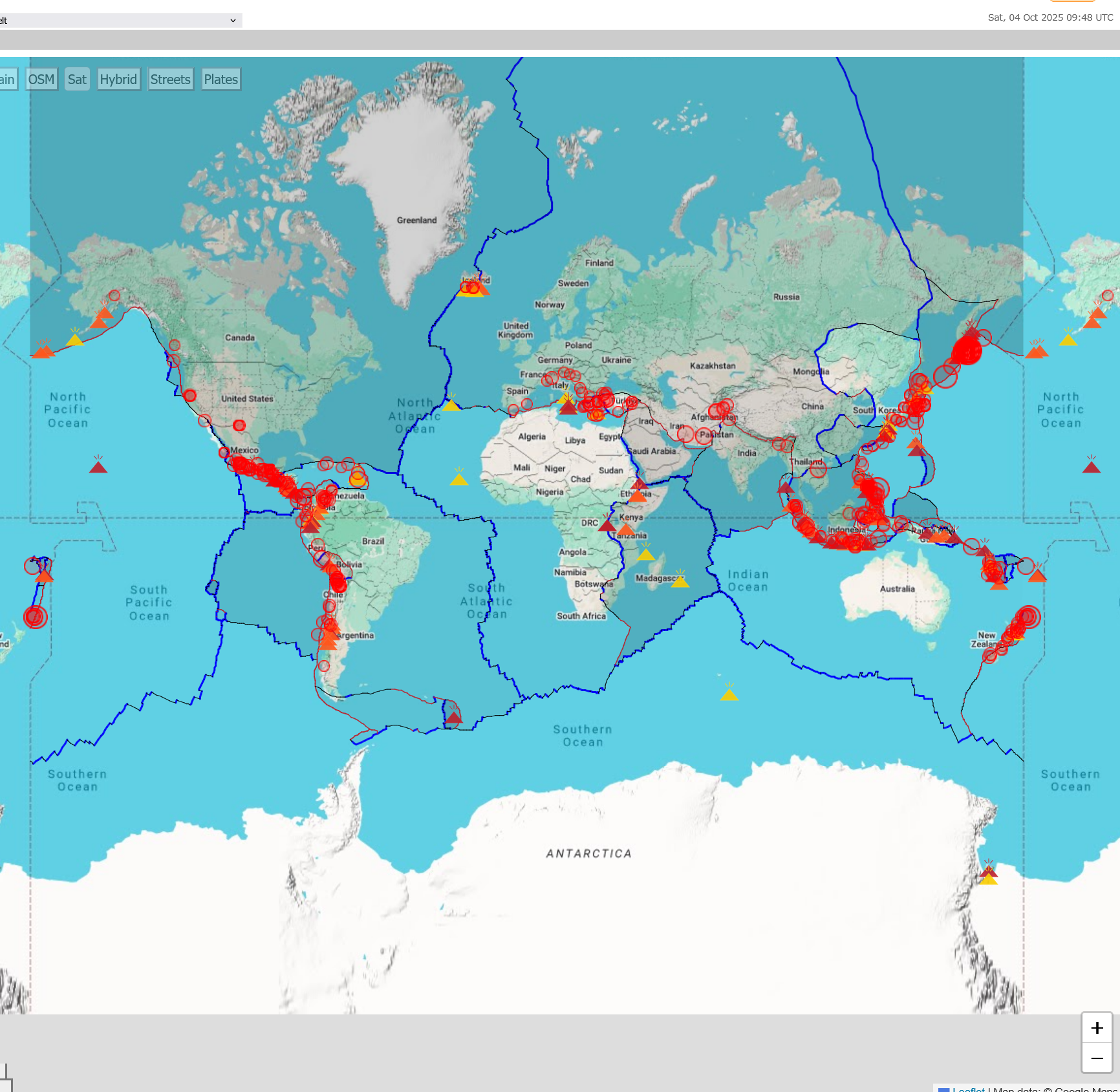Click the earthquake circle cluster northeast of New Zealand
1120x1092 pixels.
[x=1026, y=617]
